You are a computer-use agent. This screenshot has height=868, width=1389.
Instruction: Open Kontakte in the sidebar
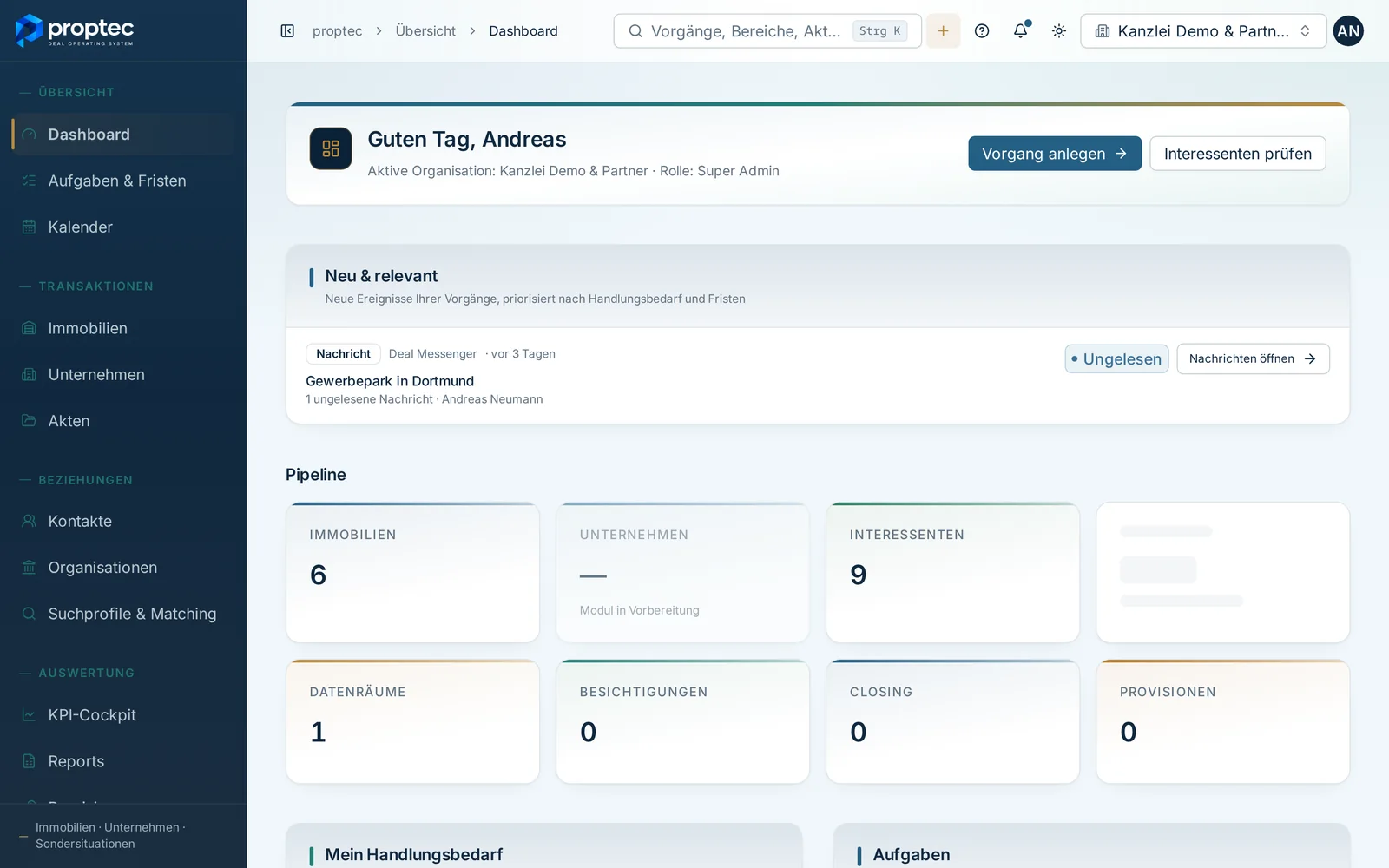pos(123,521)
